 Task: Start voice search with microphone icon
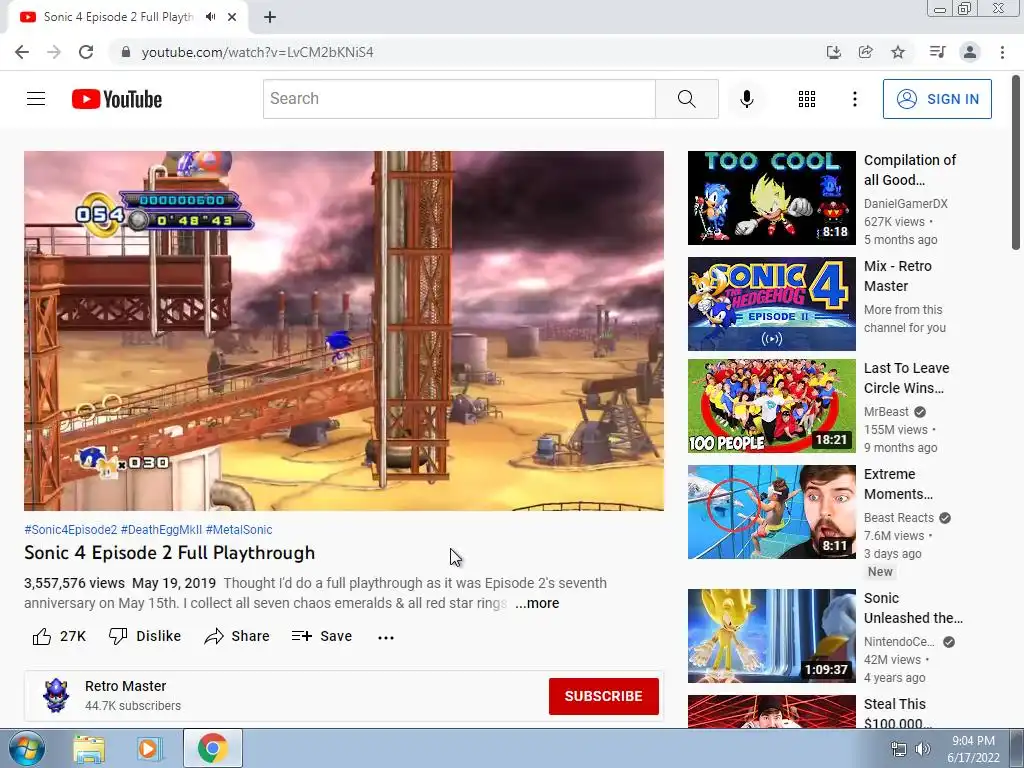click(746, 99)
